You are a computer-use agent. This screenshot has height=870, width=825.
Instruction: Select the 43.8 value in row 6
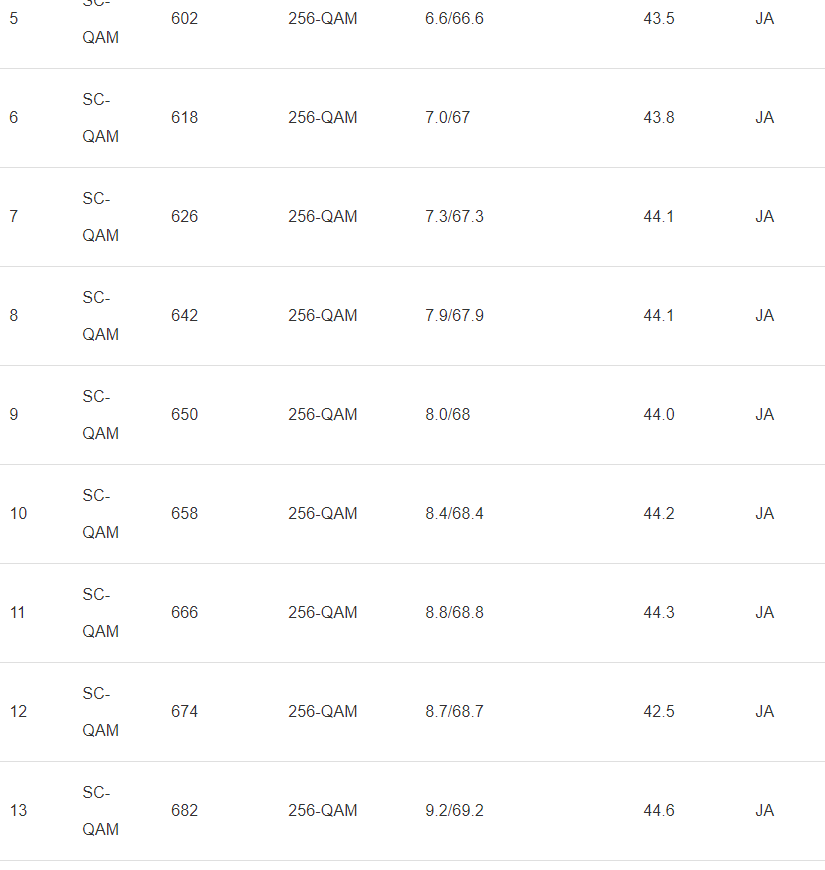point(658,118)
